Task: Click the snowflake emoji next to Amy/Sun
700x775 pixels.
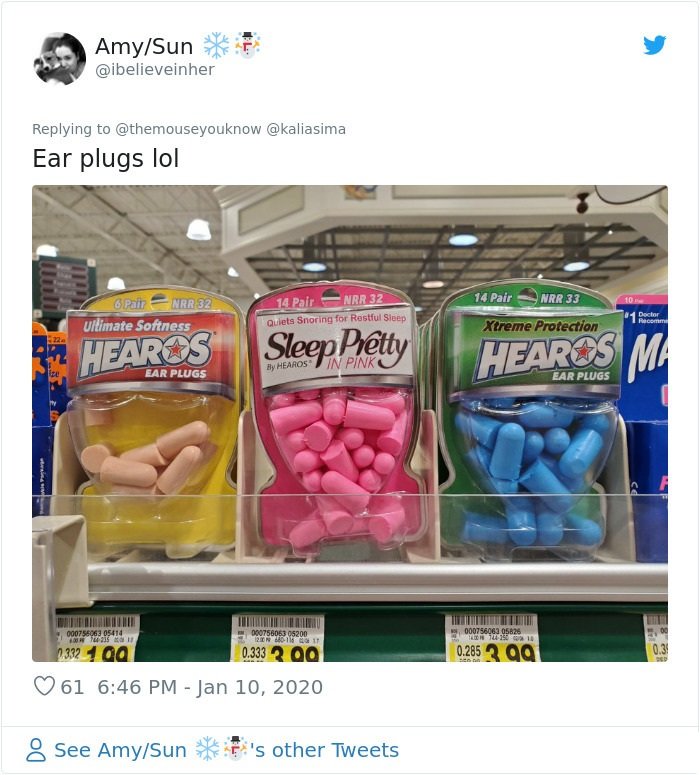Action: [x=217, y=45]
